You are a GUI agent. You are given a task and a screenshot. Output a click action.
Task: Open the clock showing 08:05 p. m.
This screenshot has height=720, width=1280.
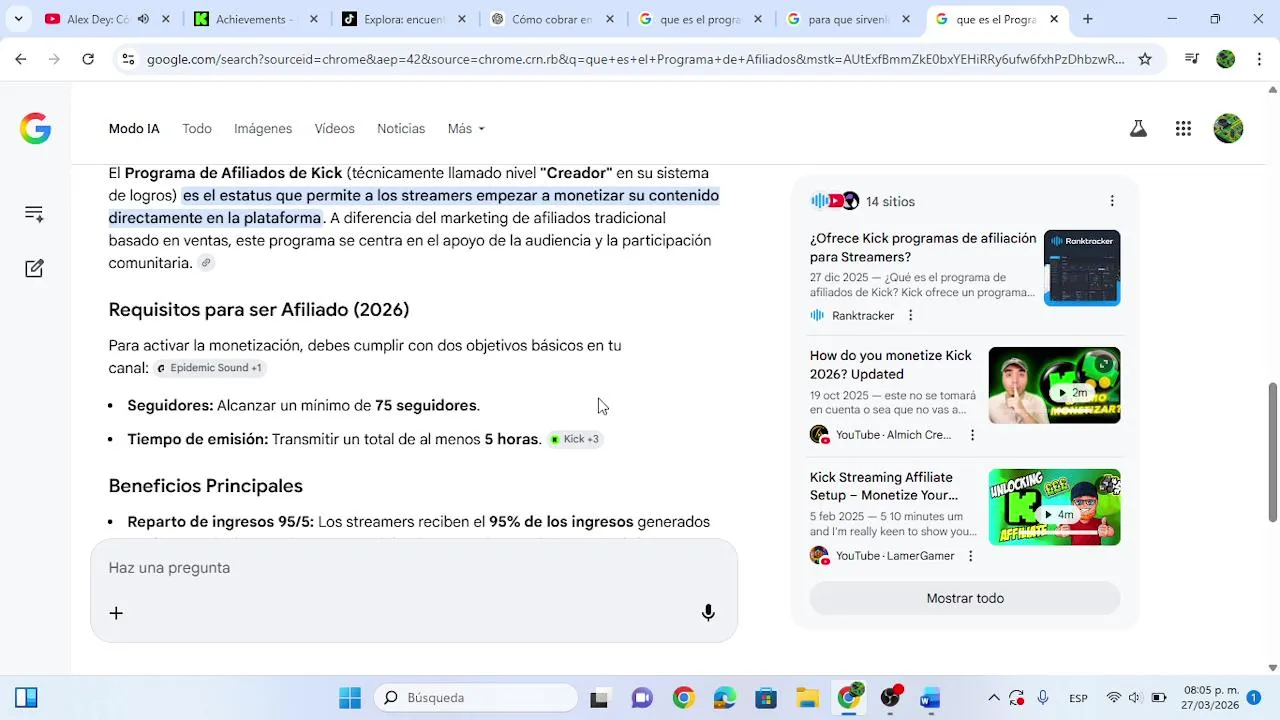[1211, 698]
